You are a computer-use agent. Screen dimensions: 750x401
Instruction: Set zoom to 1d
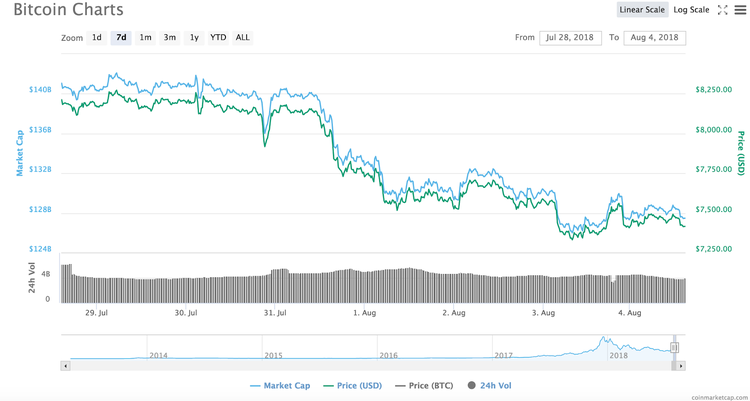[97, 37]
